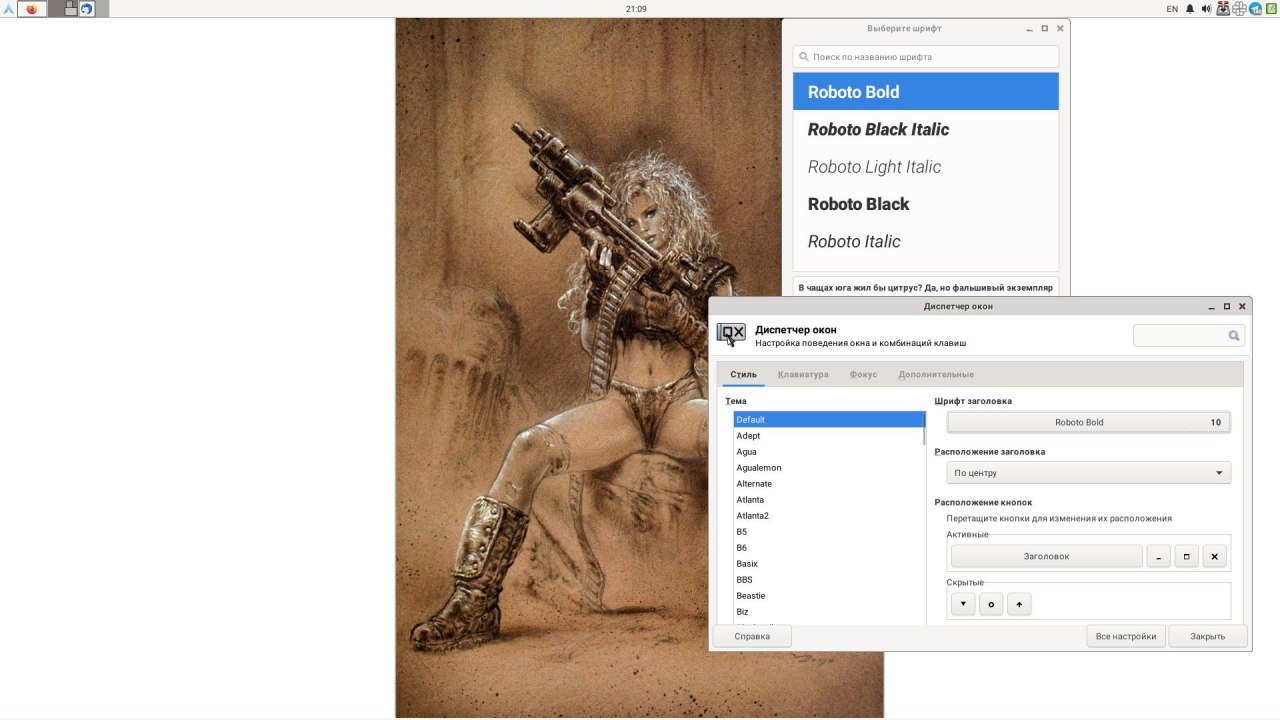
Task: Select the Basix theme
Action: pos(828,564)
